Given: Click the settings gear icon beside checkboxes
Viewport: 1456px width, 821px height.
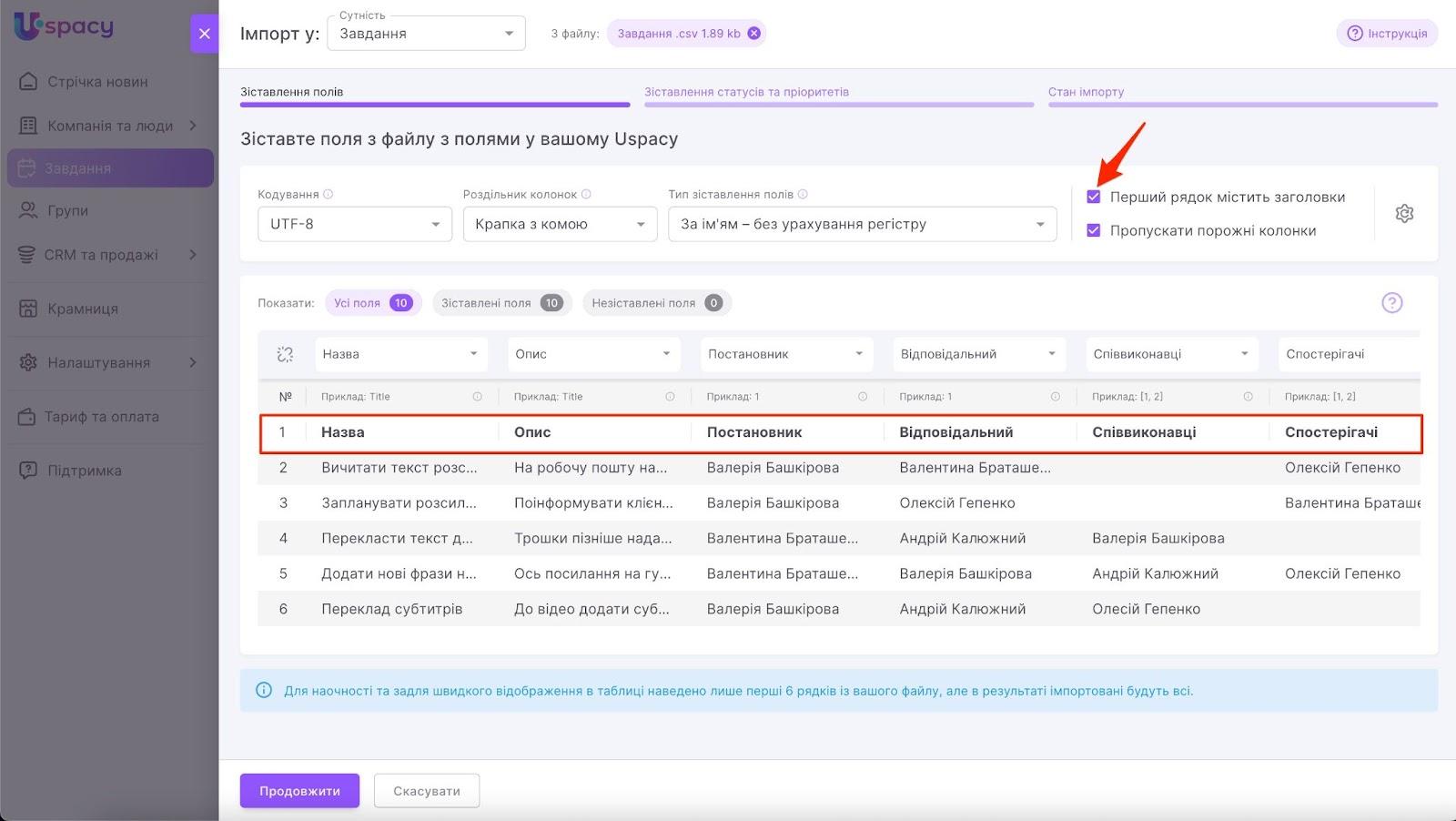Looking at the screenshot, I should tap(1404, 214).
